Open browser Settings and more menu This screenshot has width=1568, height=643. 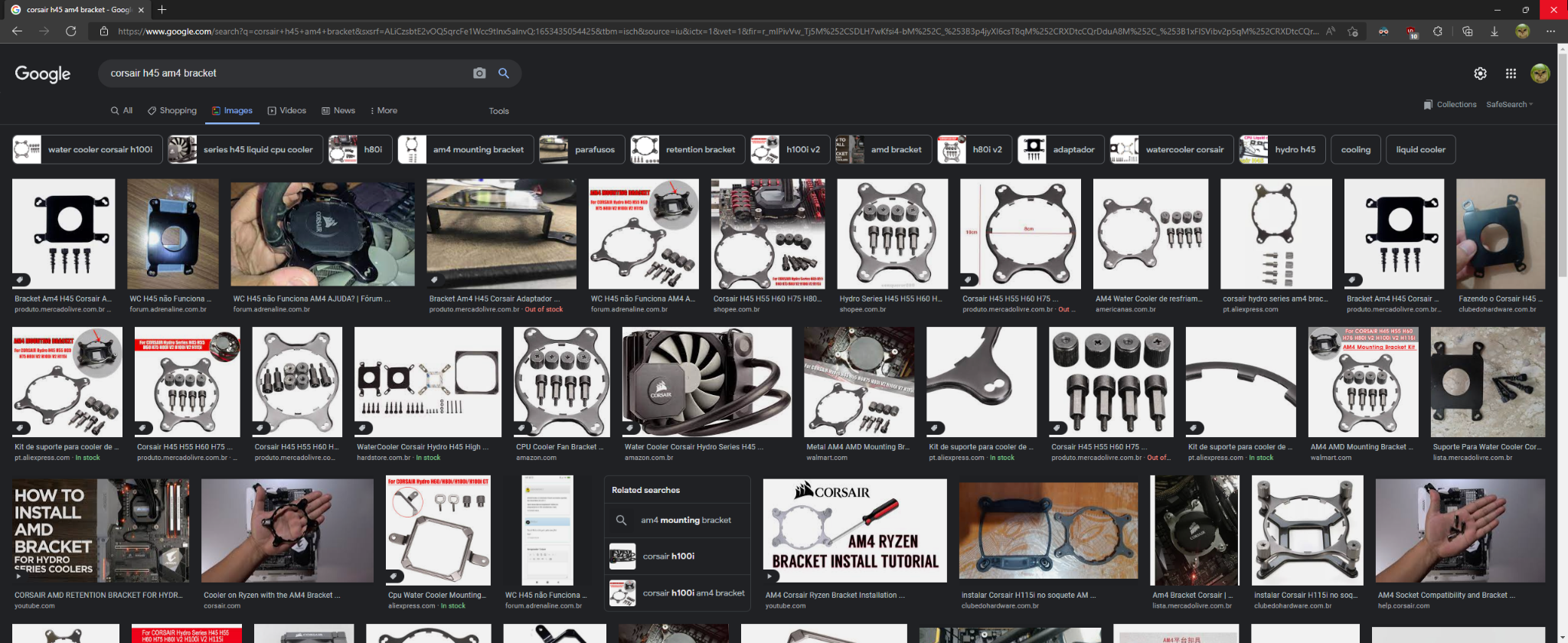[1550, 31]
